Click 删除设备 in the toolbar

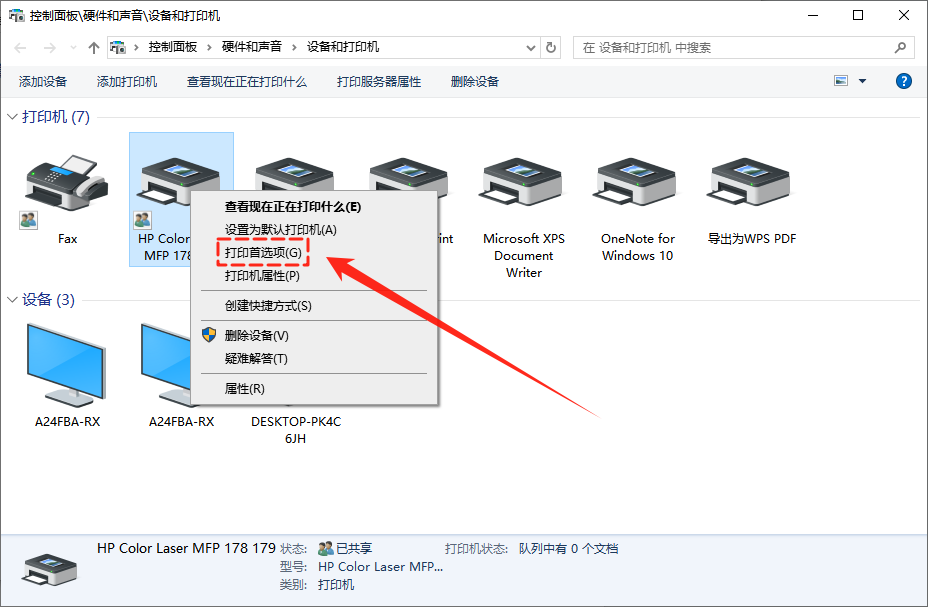point(475,82)
